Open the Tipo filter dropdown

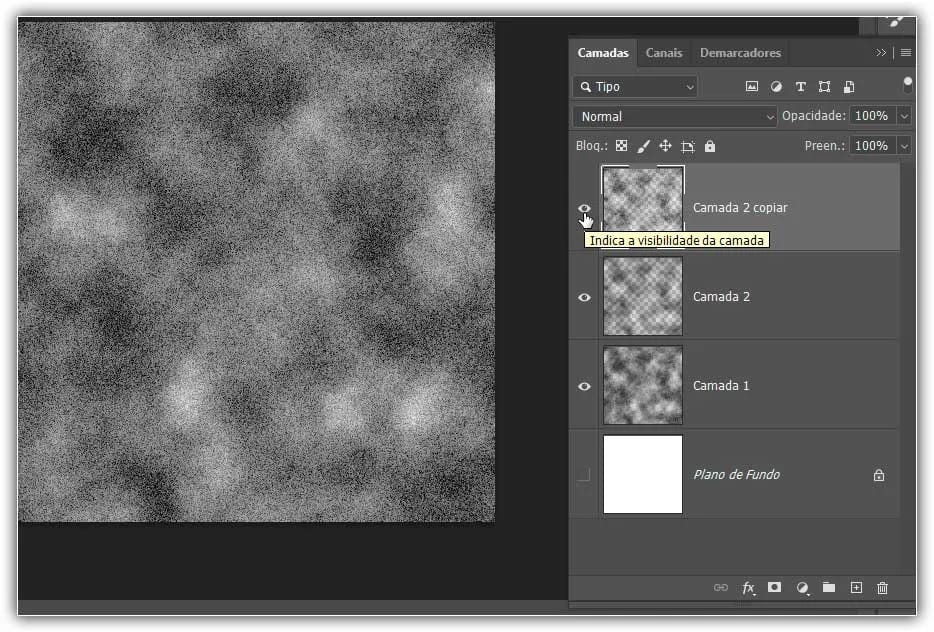click(635, 87)
